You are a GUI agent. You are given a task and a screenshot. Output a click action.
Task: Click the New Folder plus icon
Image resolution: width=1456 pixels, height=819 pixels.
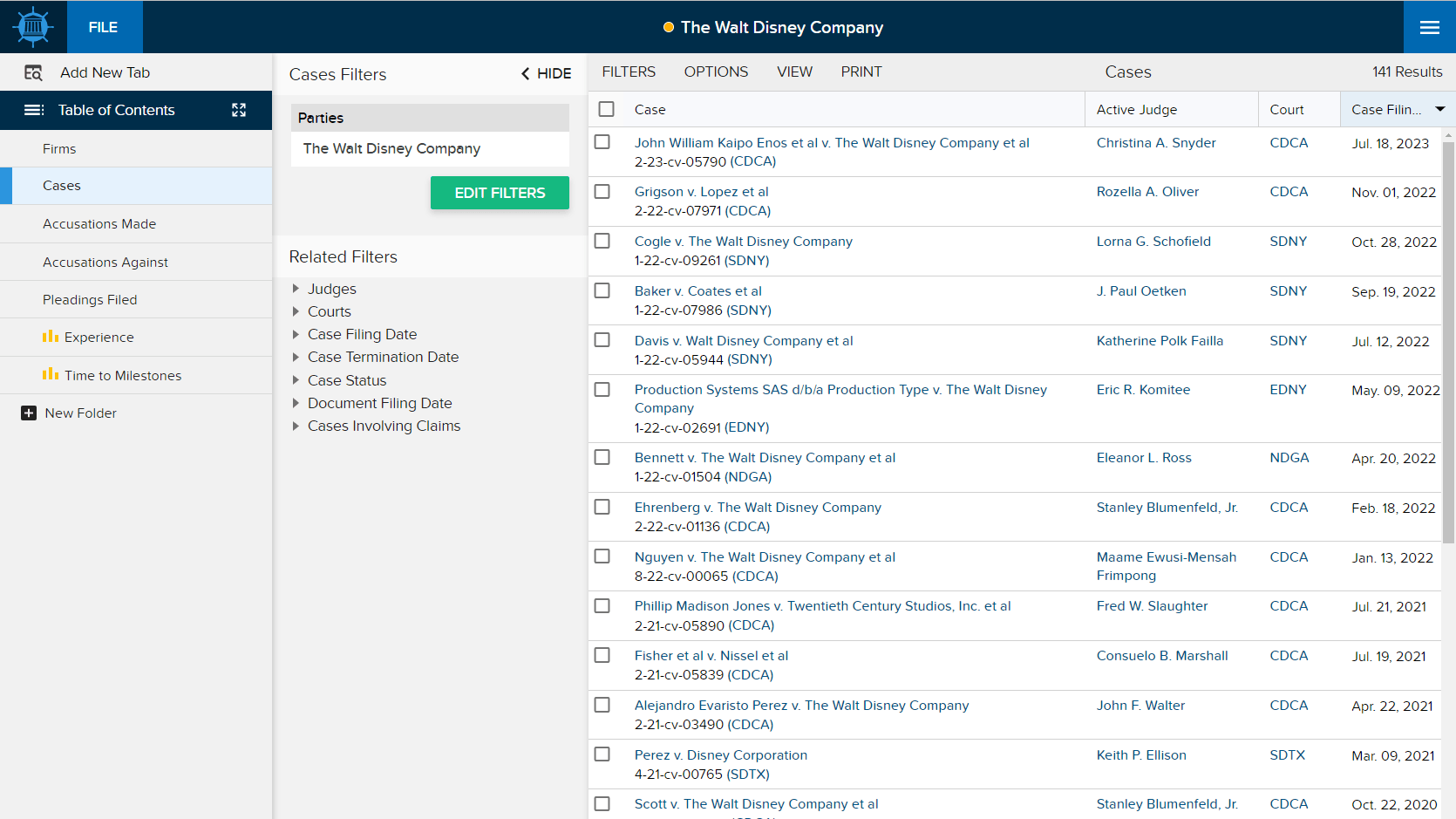[29, 413]
